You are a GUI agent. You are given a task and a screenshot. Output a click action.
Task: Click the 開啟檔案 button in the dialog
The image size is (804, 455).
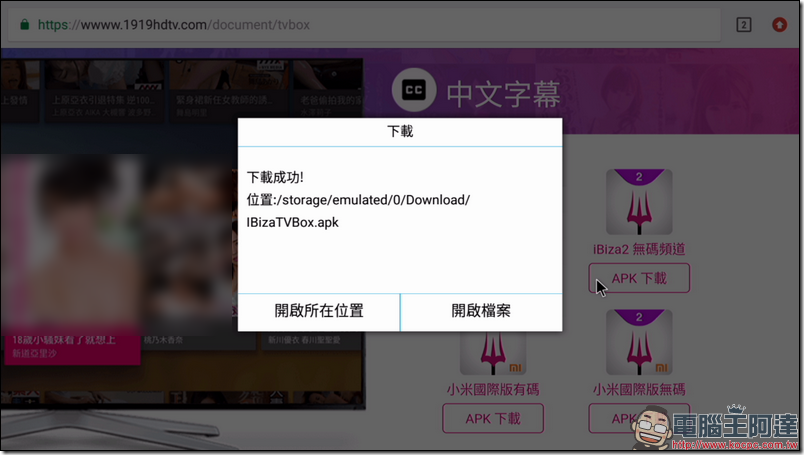click(x=481, y=311)
